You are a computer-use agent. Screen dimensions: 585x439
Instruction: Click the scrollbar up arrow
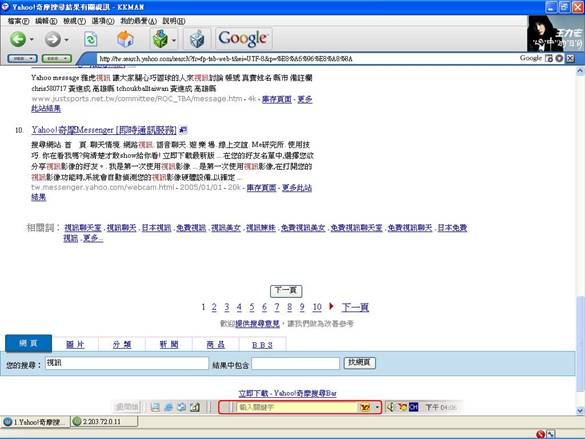click(580, 70)
